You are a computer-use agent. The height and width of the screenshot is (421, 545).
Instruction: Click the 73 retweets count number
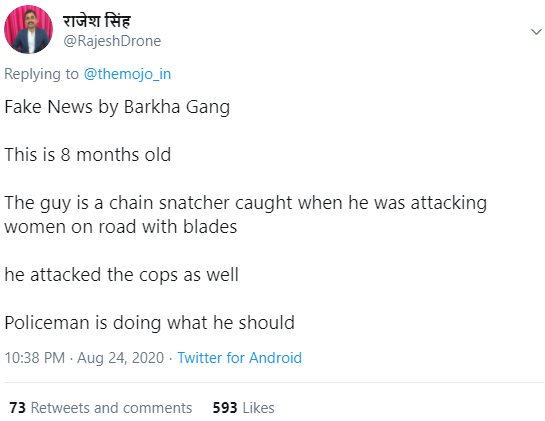17,408
